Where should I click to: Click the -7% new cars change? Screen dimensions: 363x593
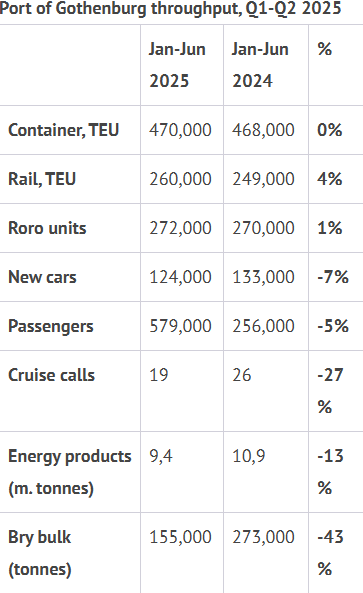click(333, 277)
